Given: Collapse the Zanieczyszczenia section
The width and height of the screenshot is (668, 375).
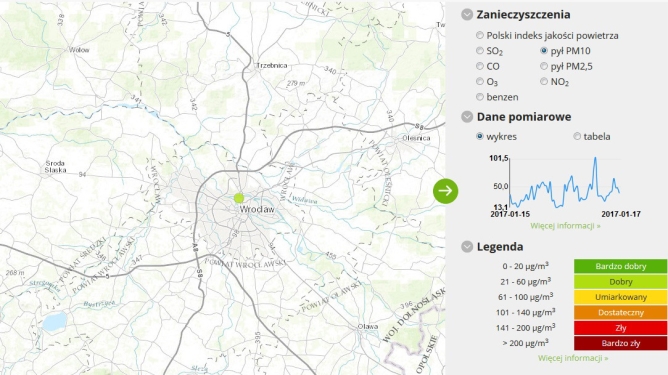Looking at the screenshot, I should coord(467,14).
